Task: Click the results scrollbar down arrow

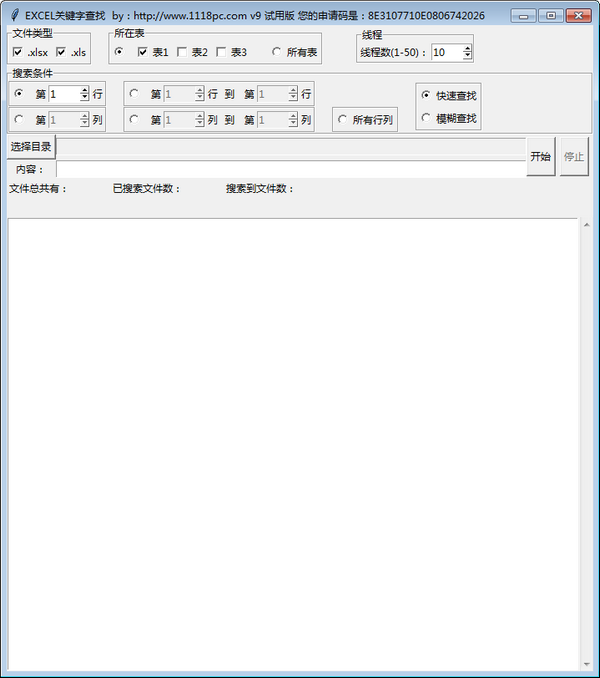Action: click(x=587, y=664)
